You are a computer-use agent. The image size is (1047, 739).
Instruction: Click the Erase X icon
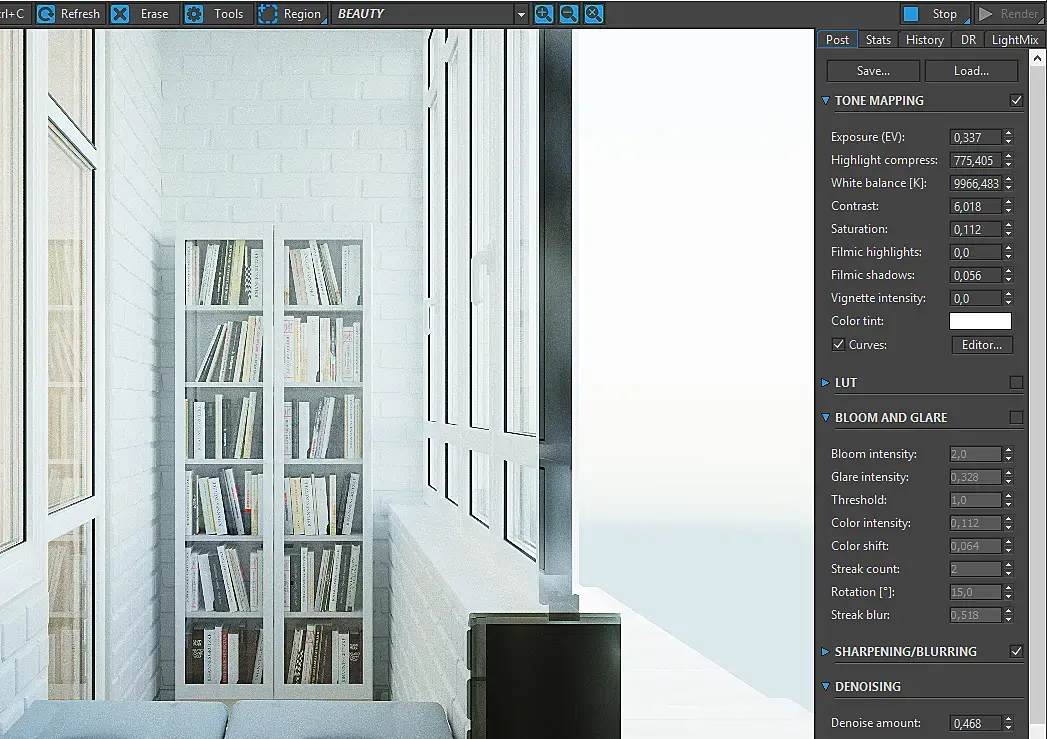click(120, 14)
